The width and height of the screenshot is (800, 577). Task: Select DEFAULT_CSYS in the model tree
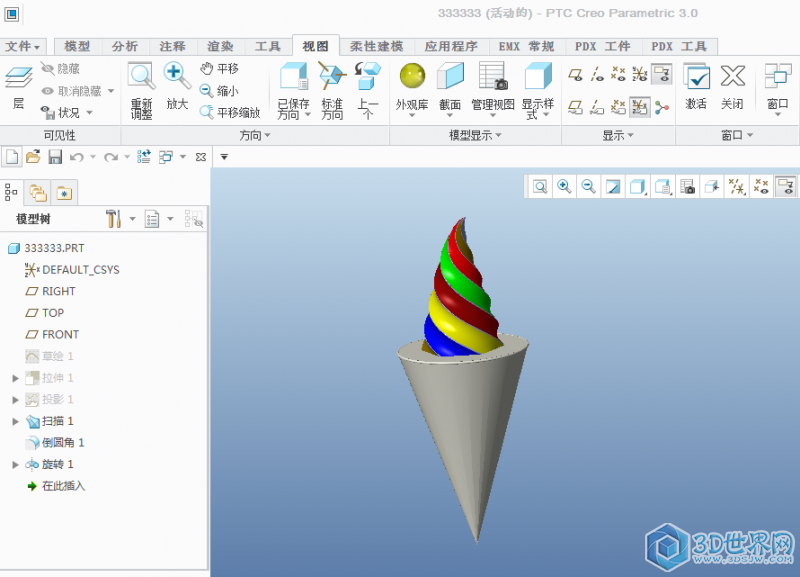point(72,270)
